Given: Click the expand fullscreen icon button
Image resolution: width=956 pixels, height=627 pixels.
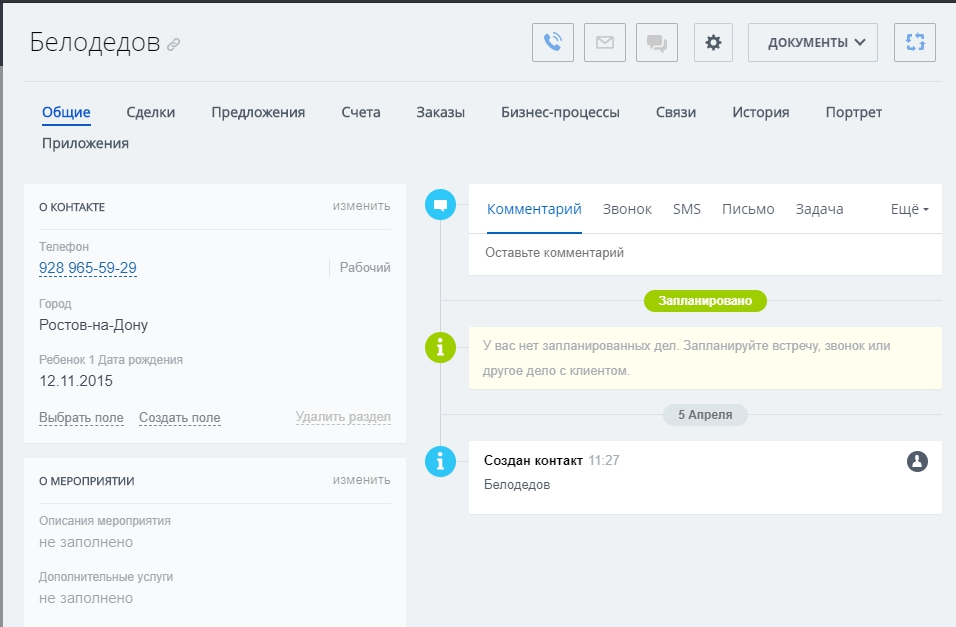Looking at the screenshot, I should point(915,43).
